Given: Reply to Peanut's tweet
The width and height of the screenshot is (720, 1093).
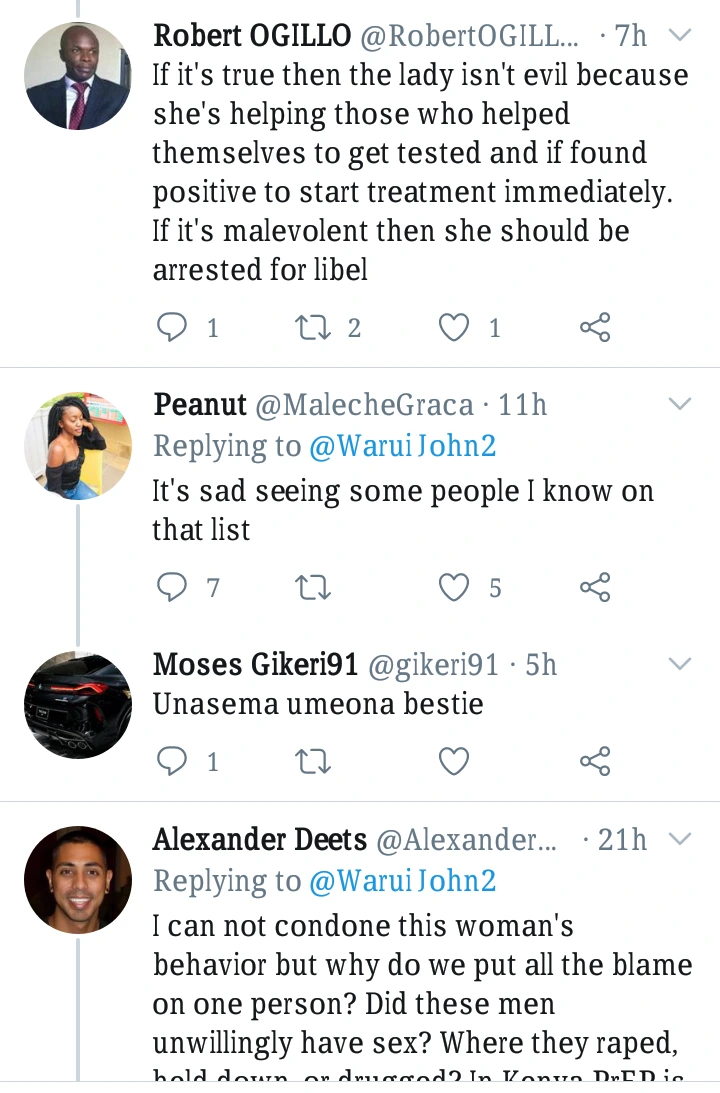Looking at the screenshot, I should click(x=171, y=587).
